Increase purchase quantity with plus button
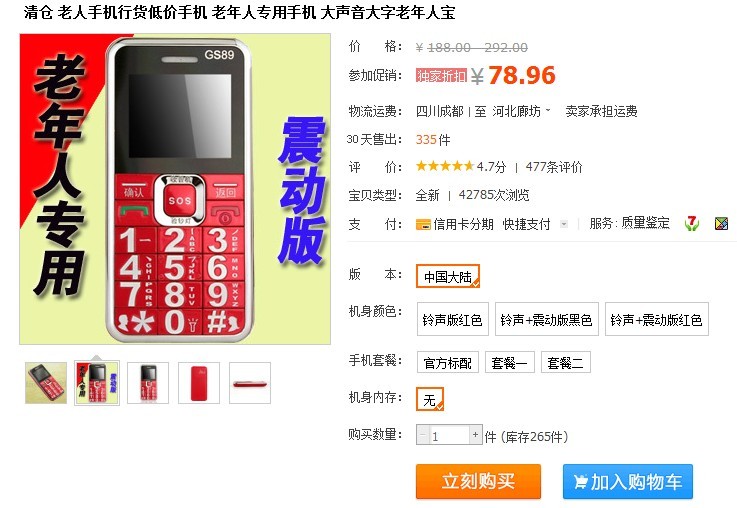 tap(475, 435)
